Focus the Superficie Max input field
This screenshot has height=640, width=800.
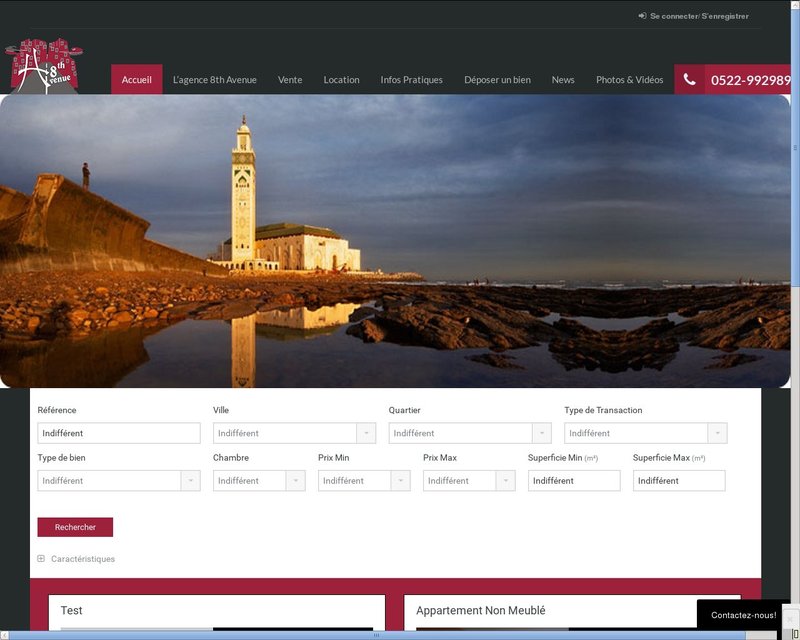click(x=679, y=480)
